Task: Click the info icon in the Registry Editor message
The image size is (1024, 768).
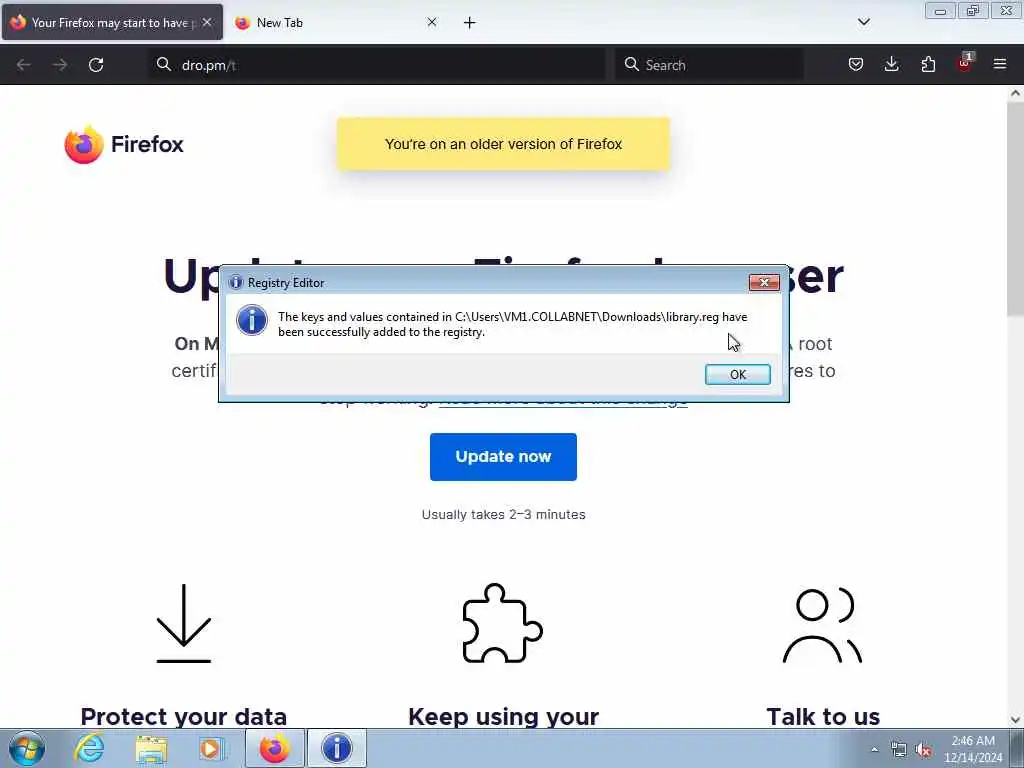Action: tap(251, 321)
